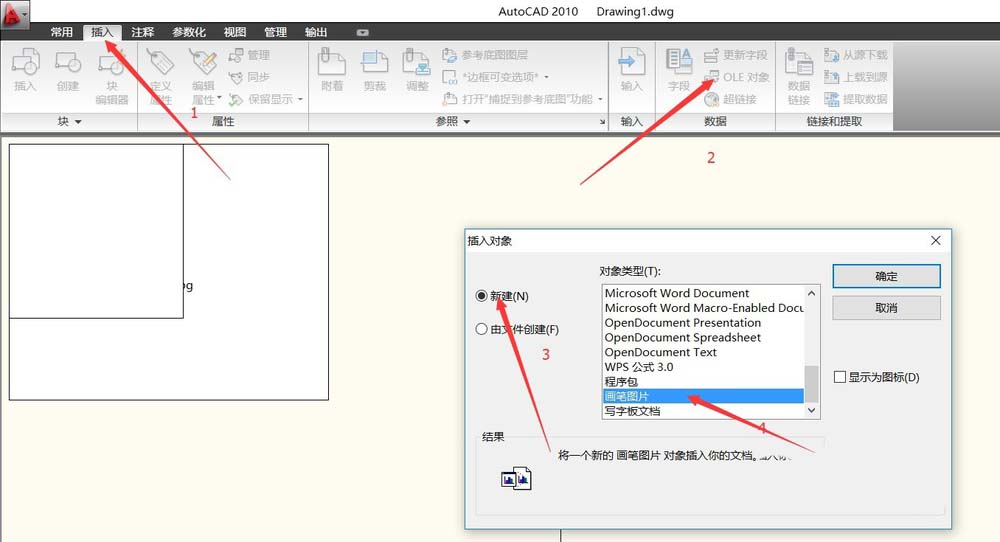Click the object type list scrollbar thumb

tap(811, 384)
